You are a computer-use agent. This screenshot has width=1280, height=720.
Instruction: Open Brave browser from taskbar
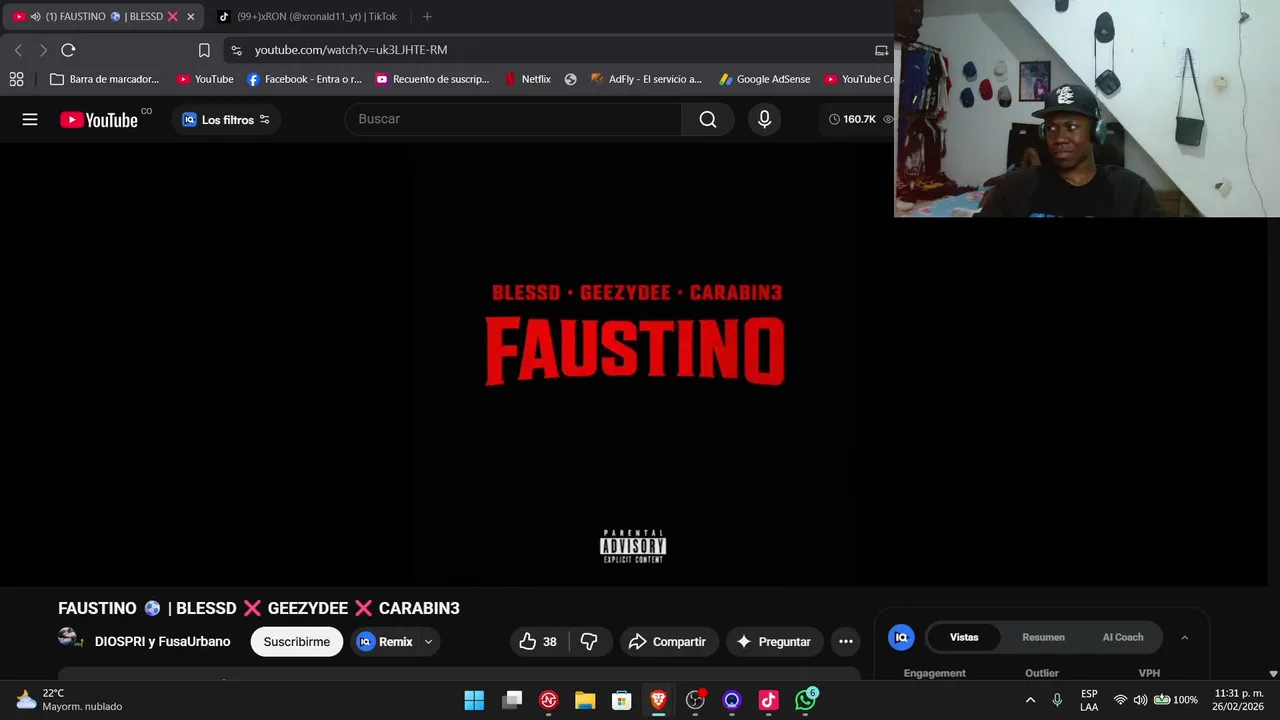click(658, 700)
